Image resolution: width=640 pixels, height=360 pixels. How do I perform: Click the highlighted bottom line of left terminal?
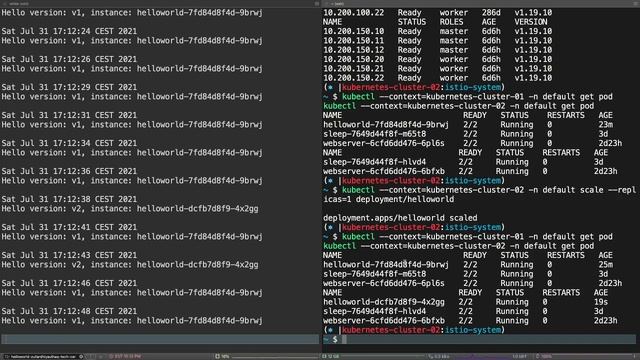coord(160,339)
